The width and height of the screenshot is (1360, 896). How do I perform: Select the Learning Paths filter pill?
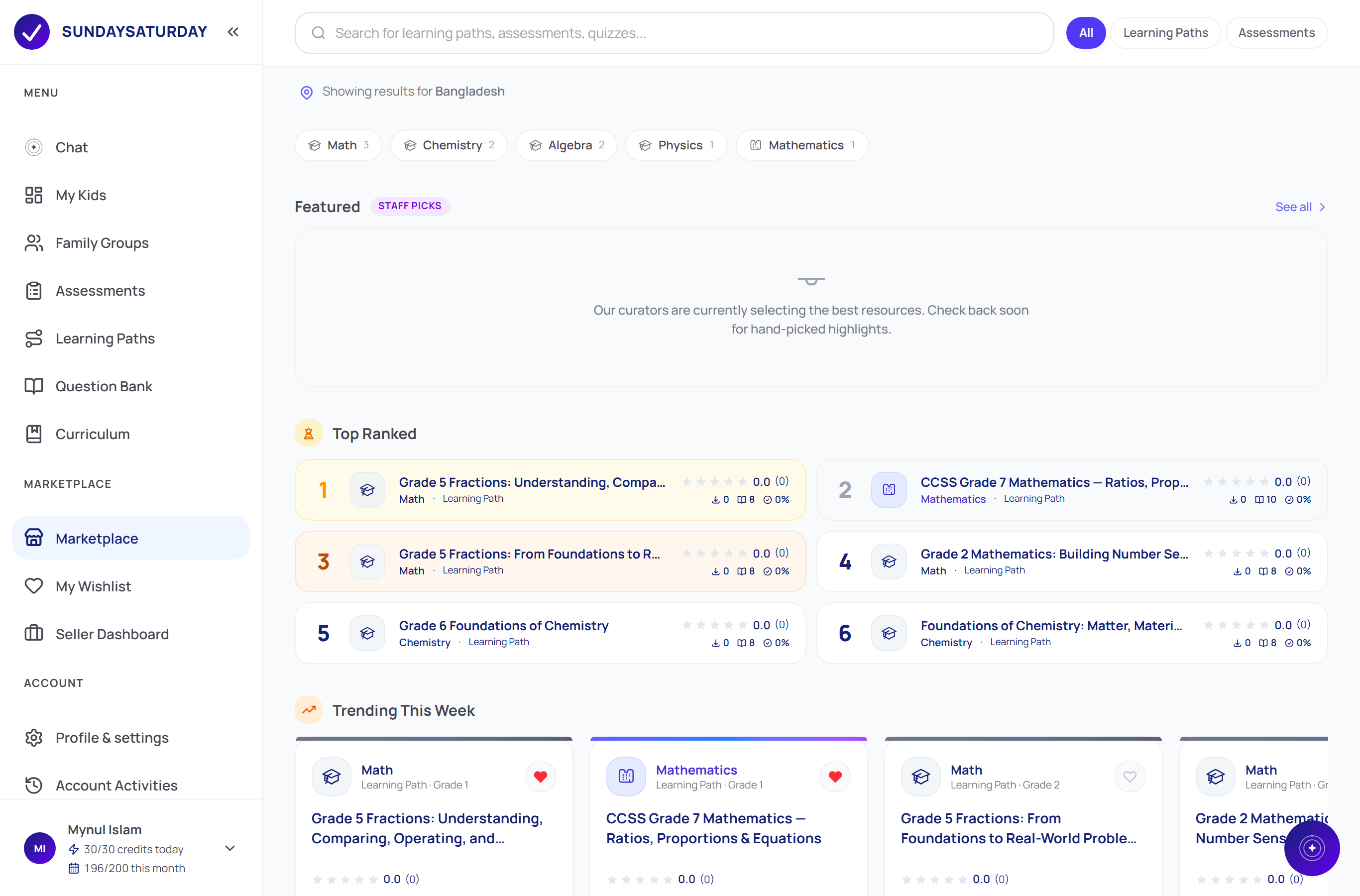pyautogui.click(x=1165, y=33)
